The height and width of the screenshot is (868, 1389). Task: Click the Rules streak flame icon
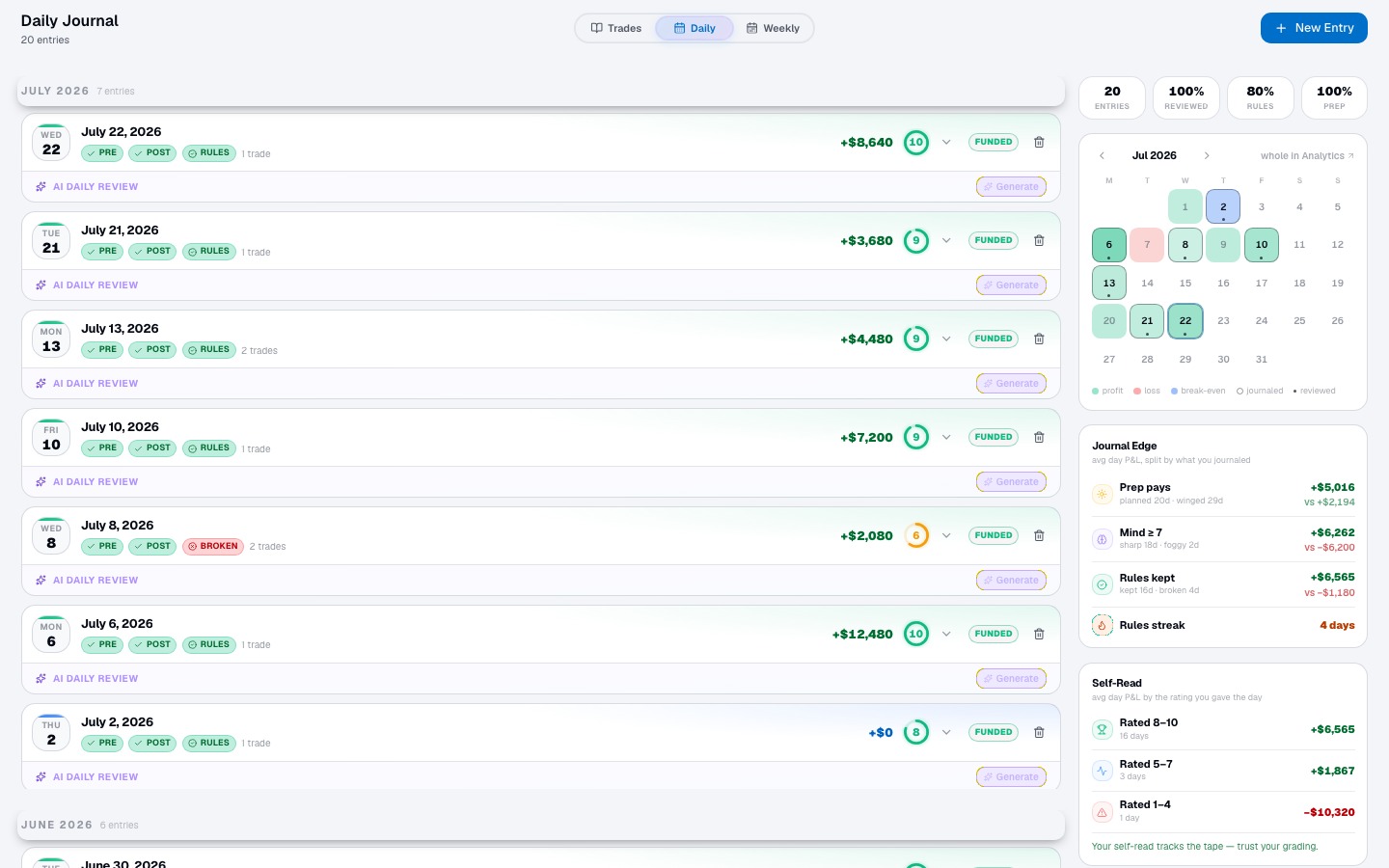(x=1102, y=625)
